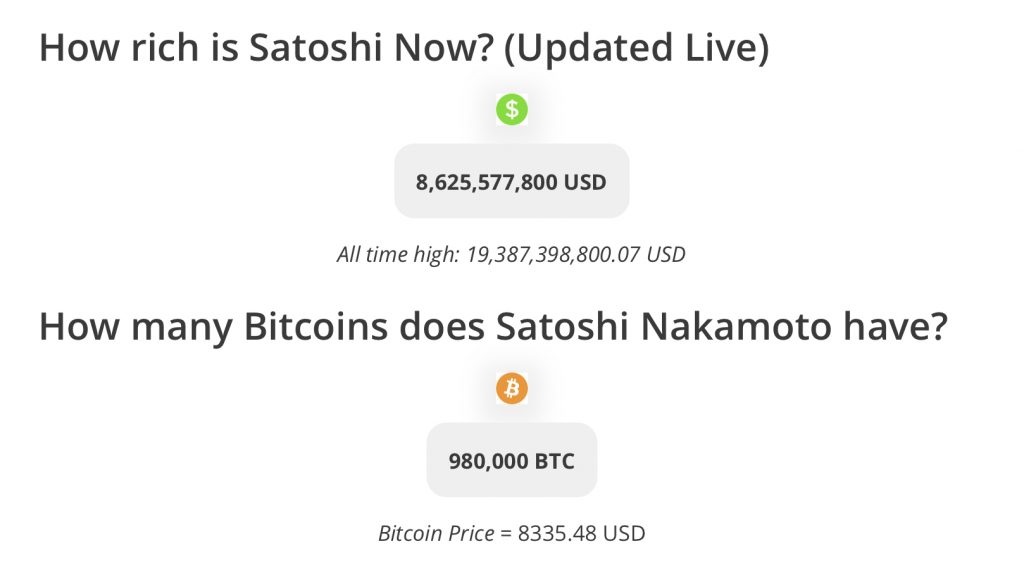Click the word "Now?" in first heading
Screen dimensions: 1024x575
[443, 48]
